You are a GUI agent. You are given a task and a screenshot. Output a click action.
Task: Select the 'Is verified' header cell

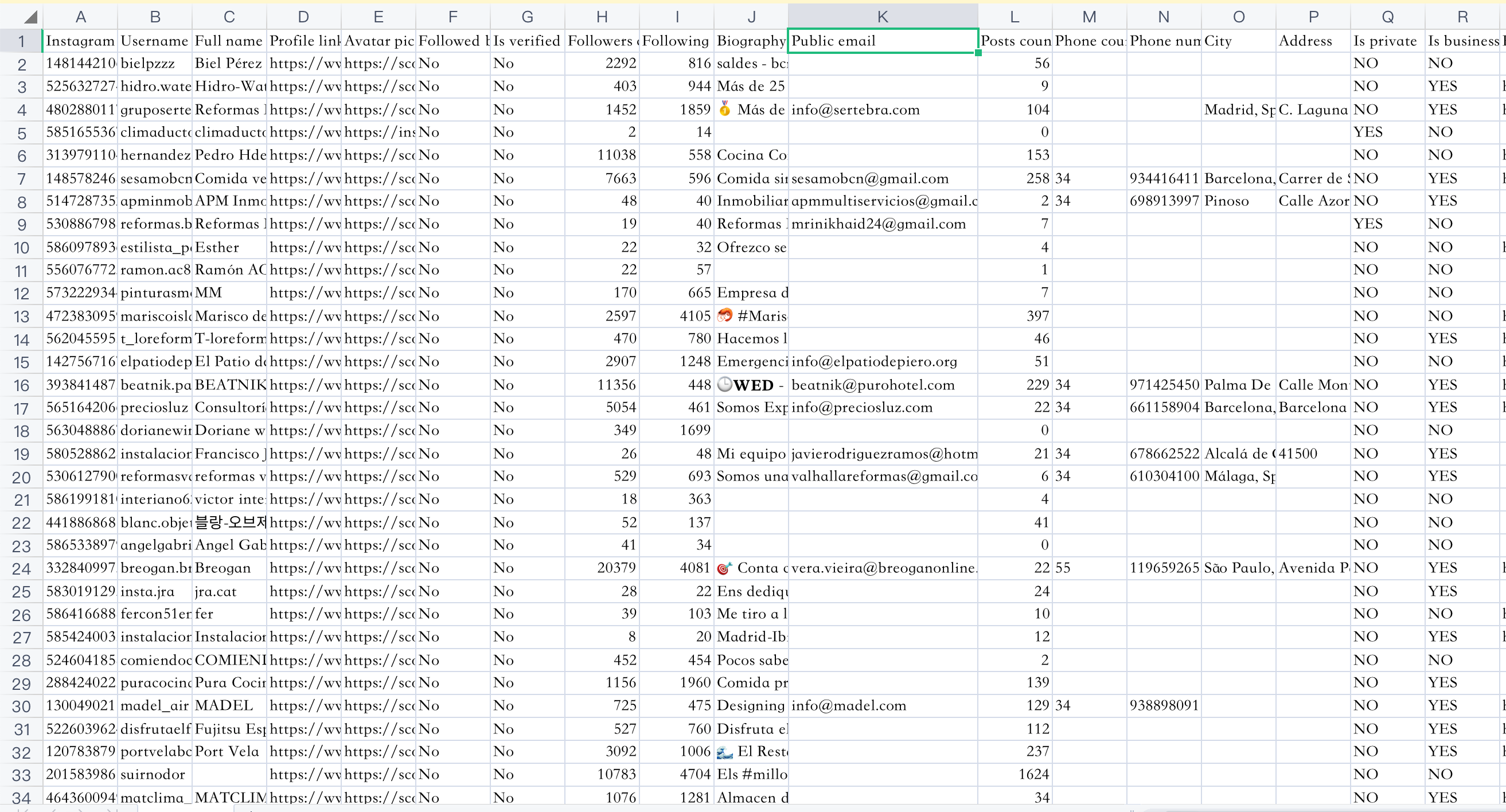point(526,41)
